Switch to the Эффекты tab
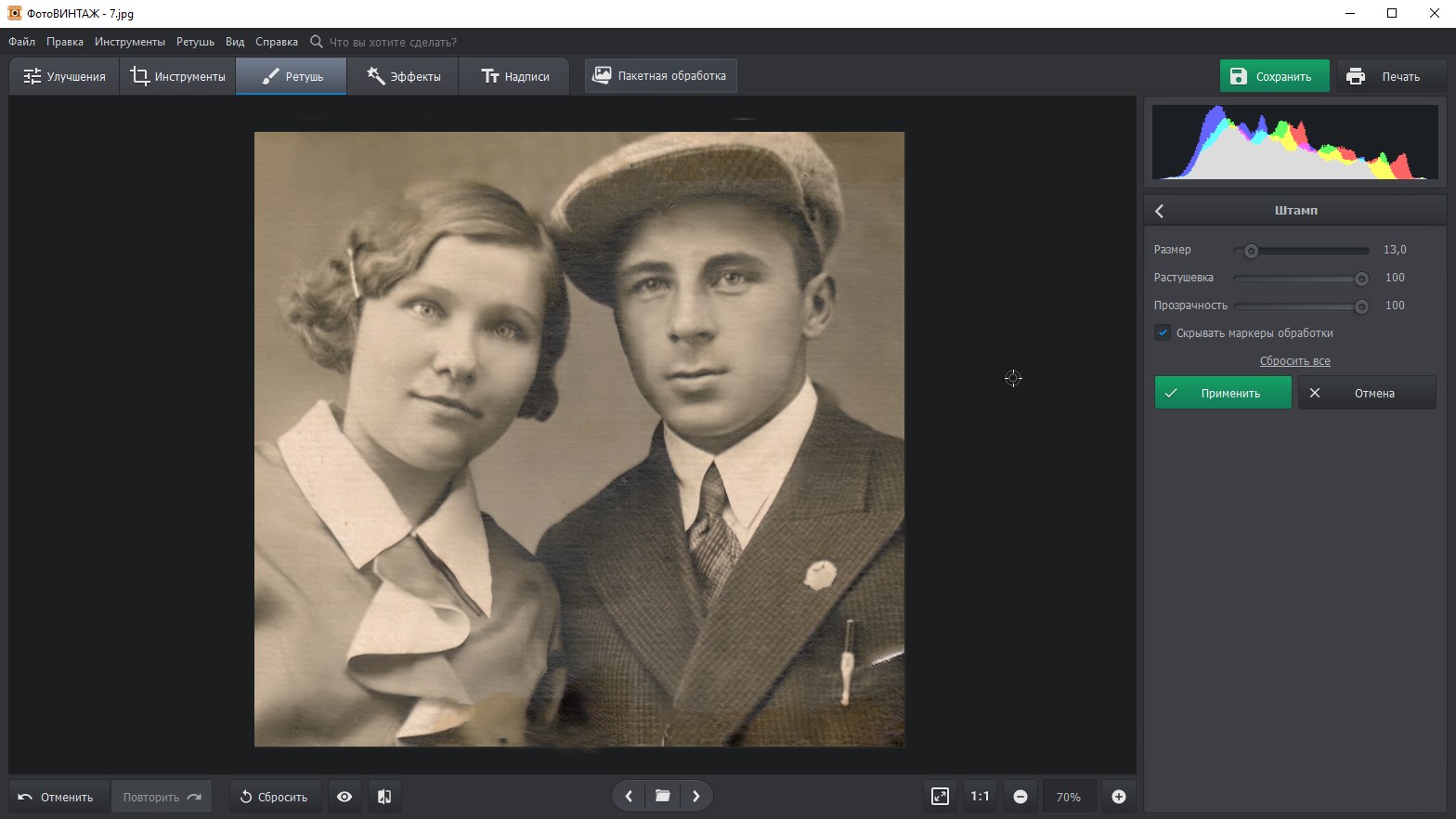 pyautogui.click(x=403, y=76)
